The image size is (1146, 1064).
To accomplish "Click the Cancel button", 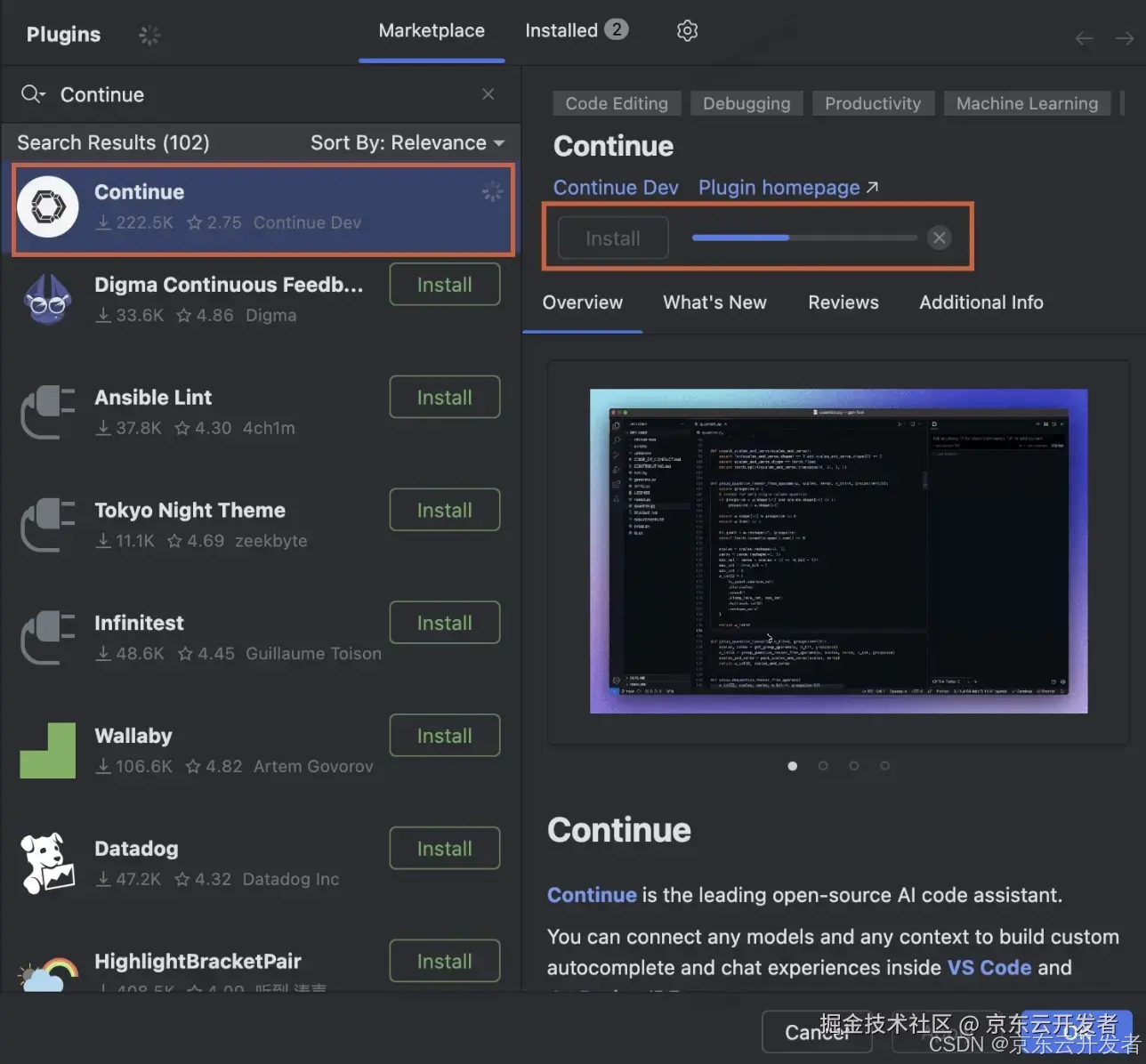I will 817,1032.
